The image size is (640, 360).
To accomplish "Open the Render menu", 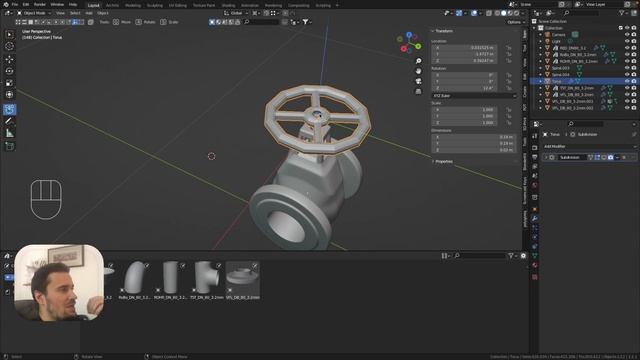I will [40, 4].
